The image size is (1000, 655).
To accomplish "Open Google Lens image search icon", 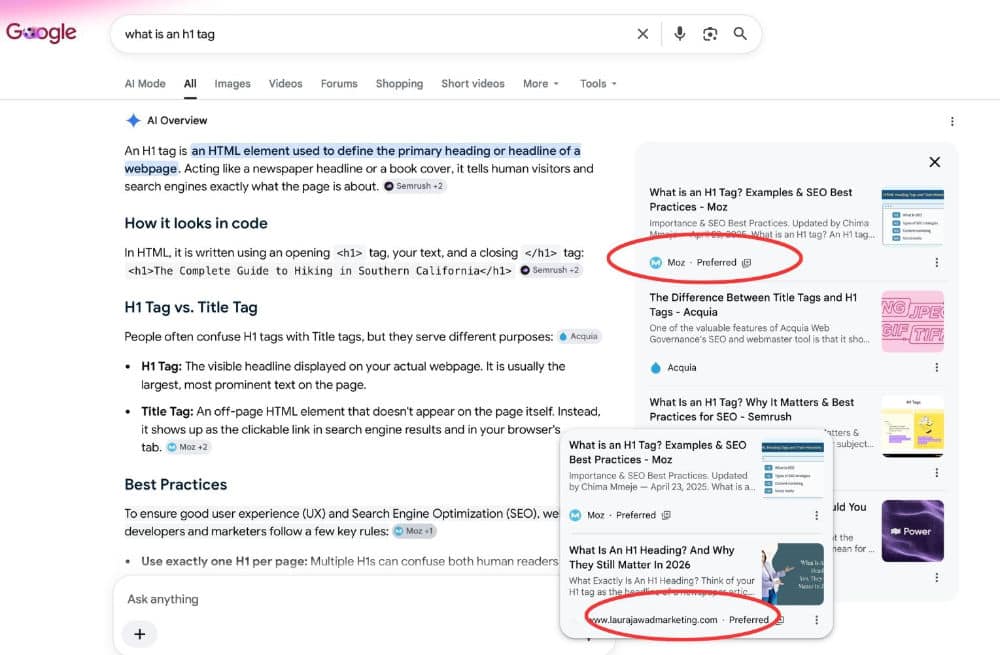I will click(x=710, y=34).
